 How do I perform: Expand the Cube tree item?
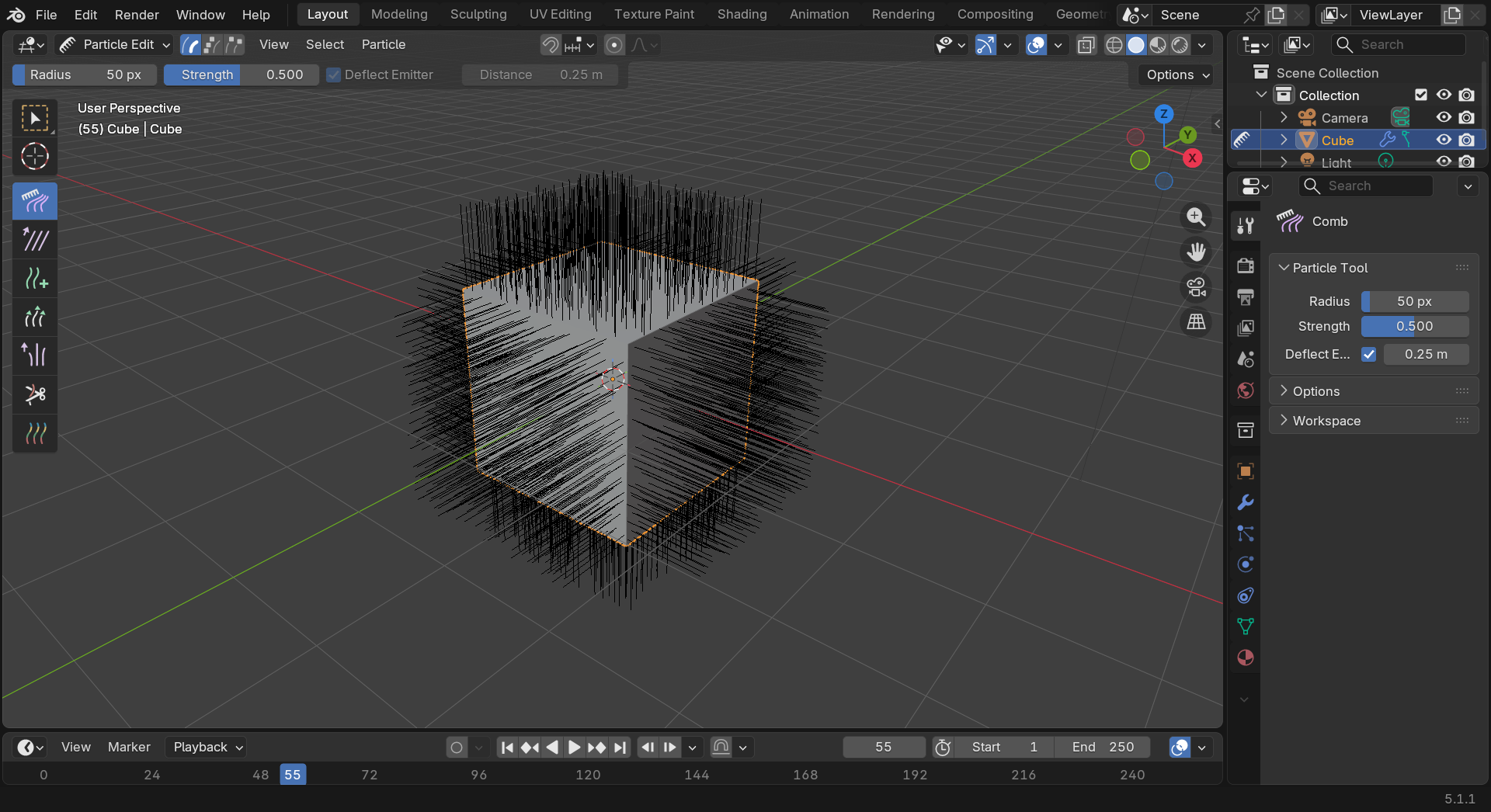coord(1284,140)
